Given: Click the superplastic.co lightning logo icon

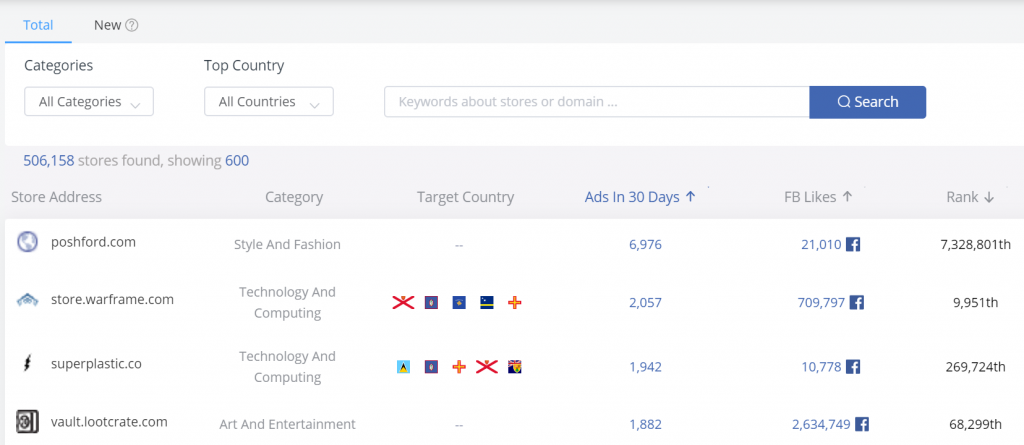Looking at the screenshot, I should pyautogui.click(x=27, y=363).
